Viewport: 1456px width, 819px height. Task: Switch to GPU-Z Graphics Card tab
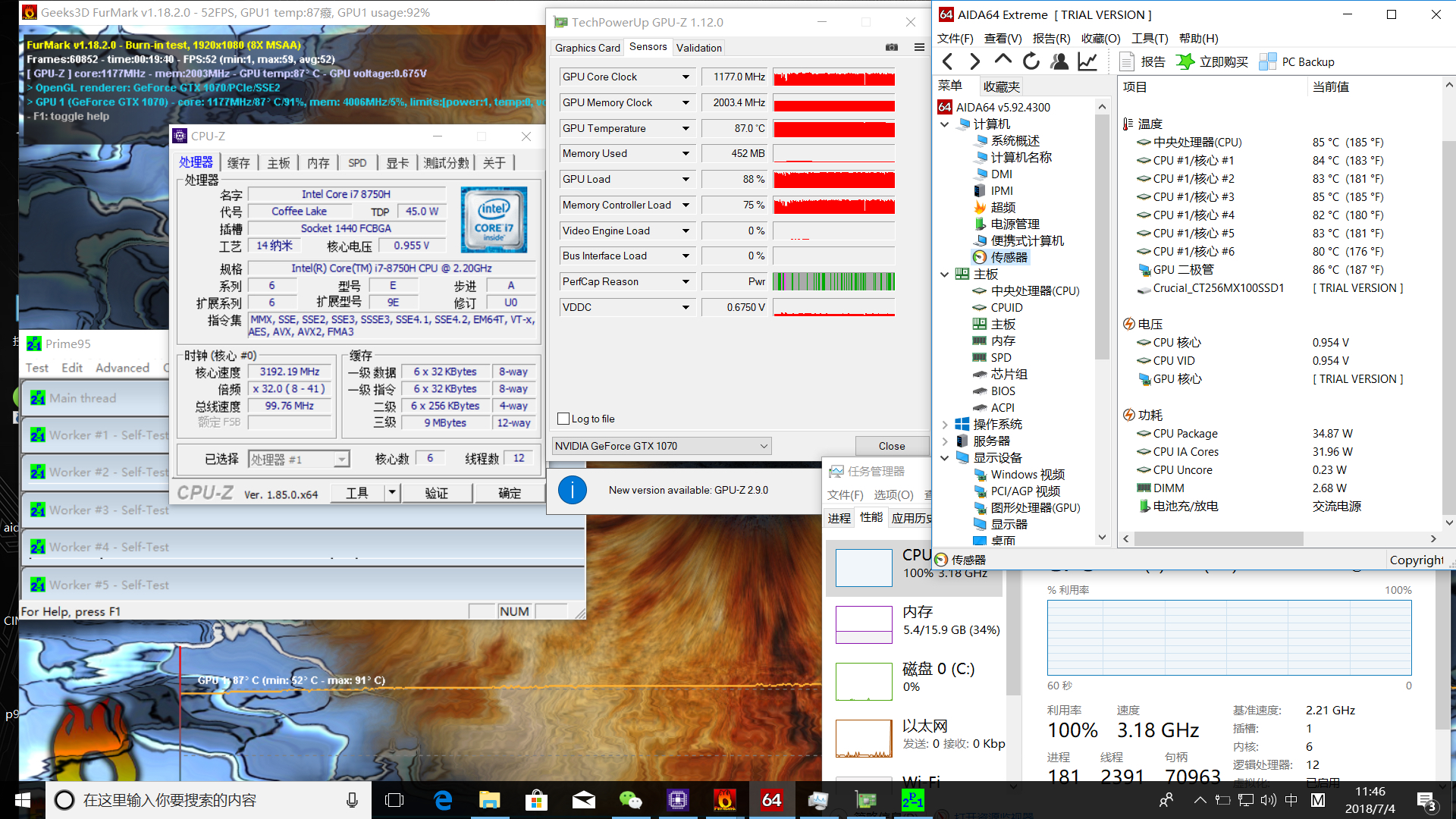pyautogui.click(x=587, y=48)
